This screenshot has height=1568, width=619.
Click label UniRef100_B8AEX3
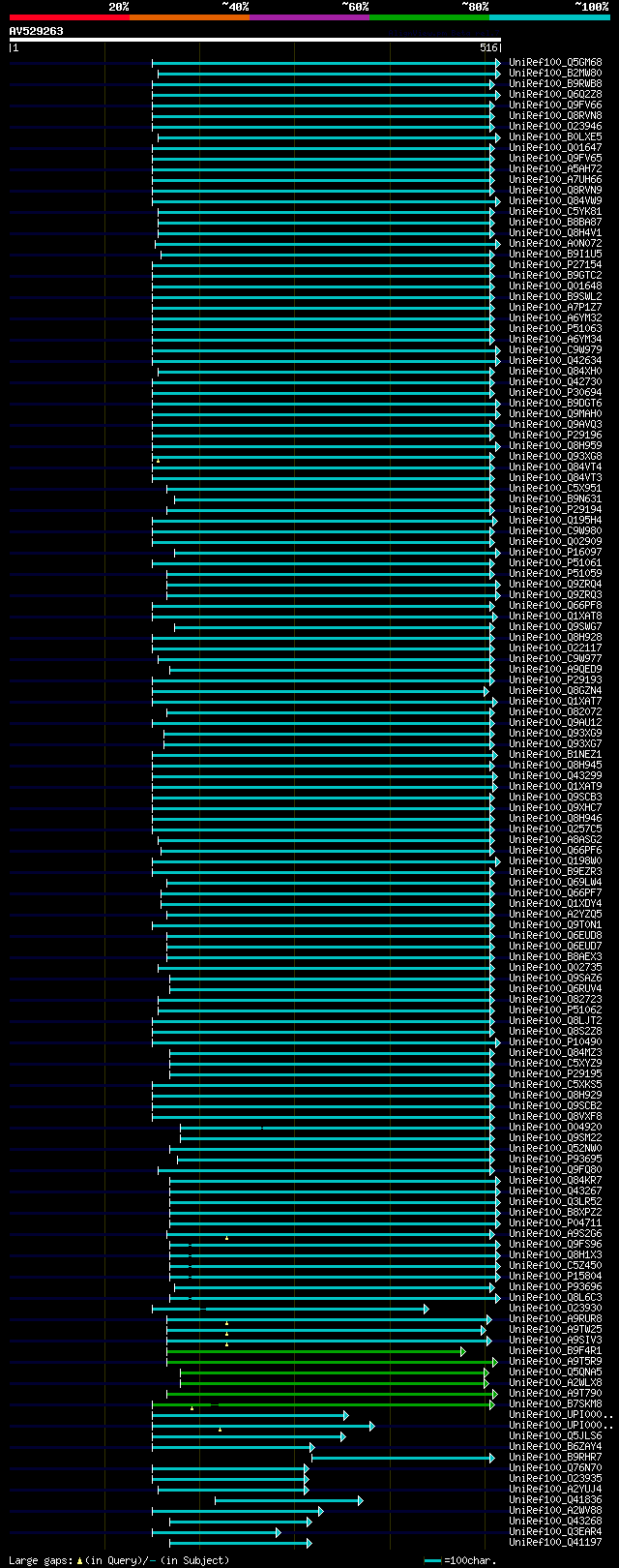click(555, 957)
